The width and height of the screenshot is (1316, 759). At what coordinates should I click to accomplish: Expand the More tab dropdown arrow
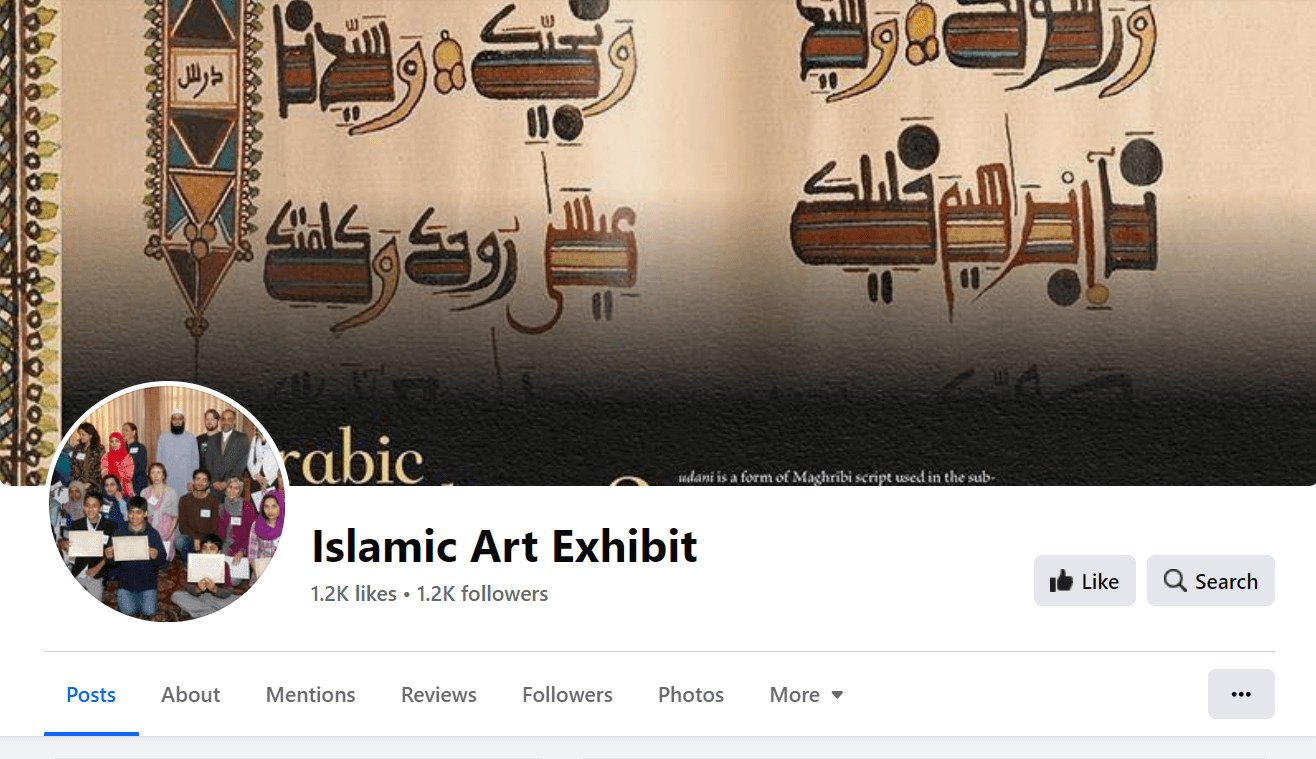click(x=837, y=695)
